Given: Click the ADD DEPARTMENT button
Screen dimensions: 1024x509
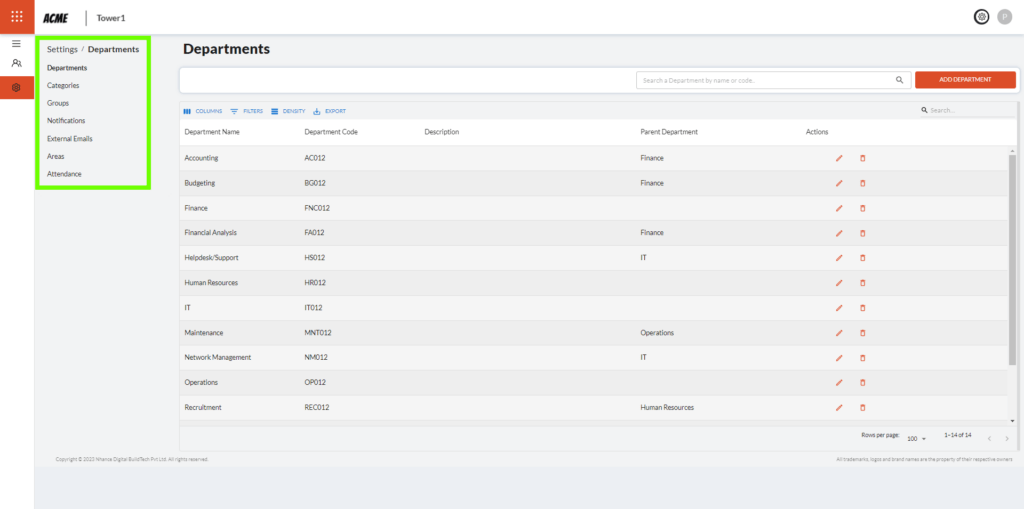Looking at the screenshot, I should pos(965,80).
